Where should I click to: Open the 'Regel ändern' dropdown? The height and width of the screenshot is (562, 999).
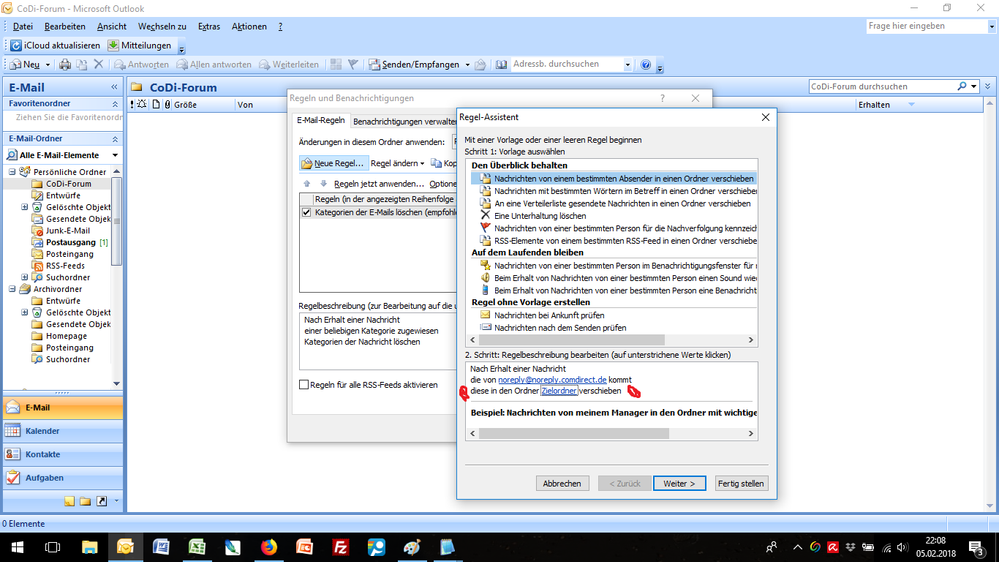pos(397,163)
